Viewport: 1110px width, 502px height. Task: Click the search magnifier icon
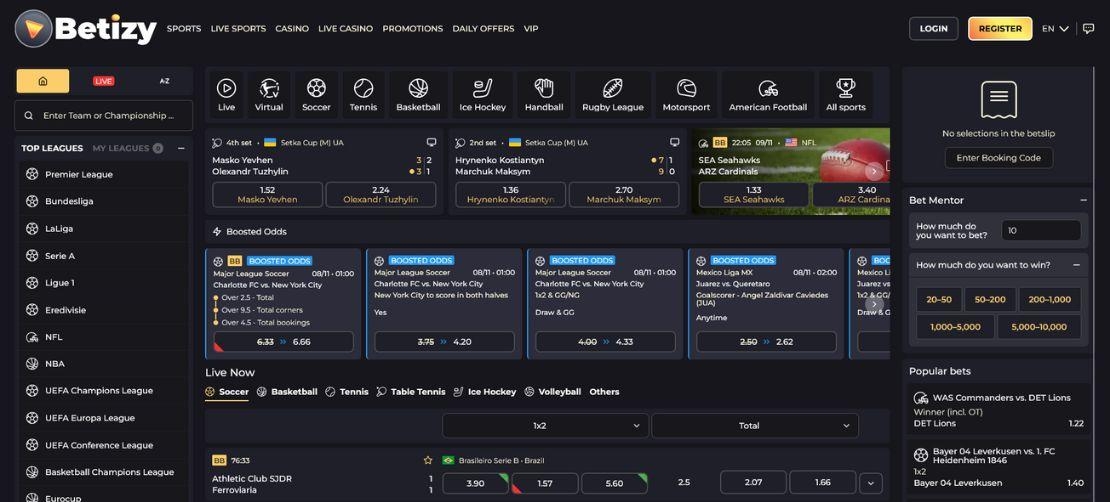tap(29, 115)
